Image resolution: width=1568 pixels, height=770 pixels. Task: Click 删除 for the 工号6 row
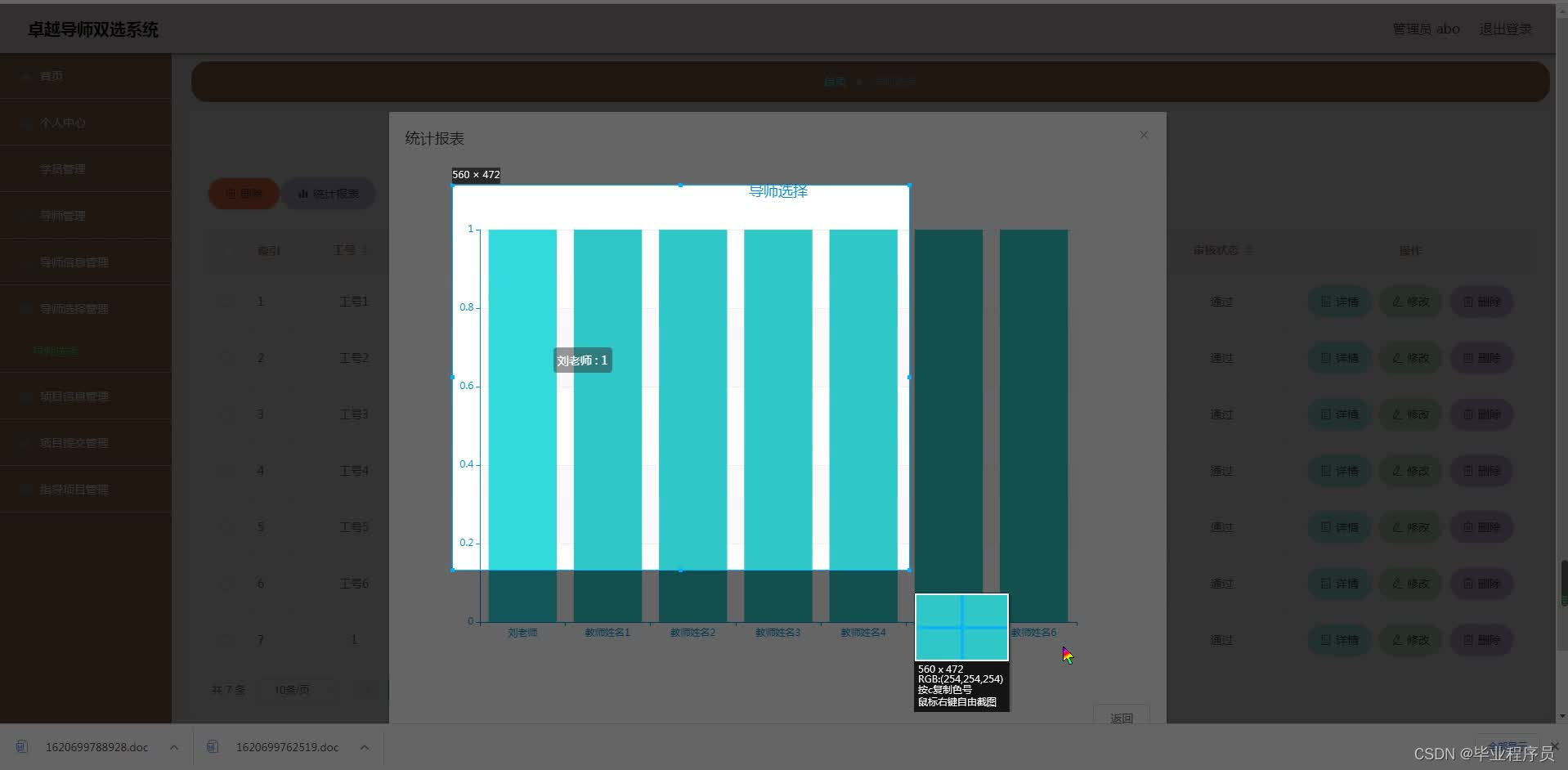(1481, 584)
